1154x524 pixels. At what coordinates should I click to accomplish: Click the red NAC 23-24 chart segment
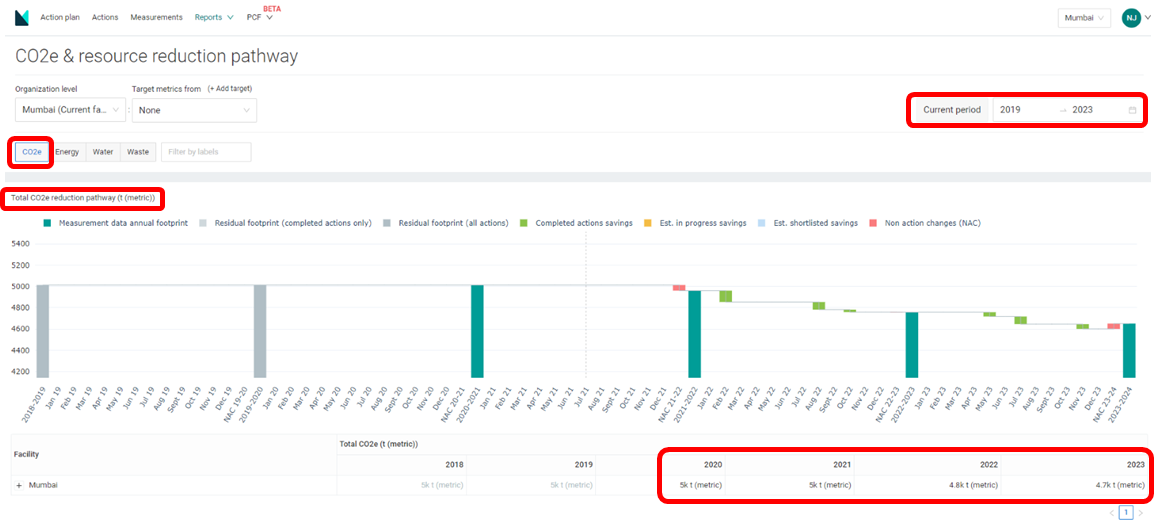coord(1114,326)
